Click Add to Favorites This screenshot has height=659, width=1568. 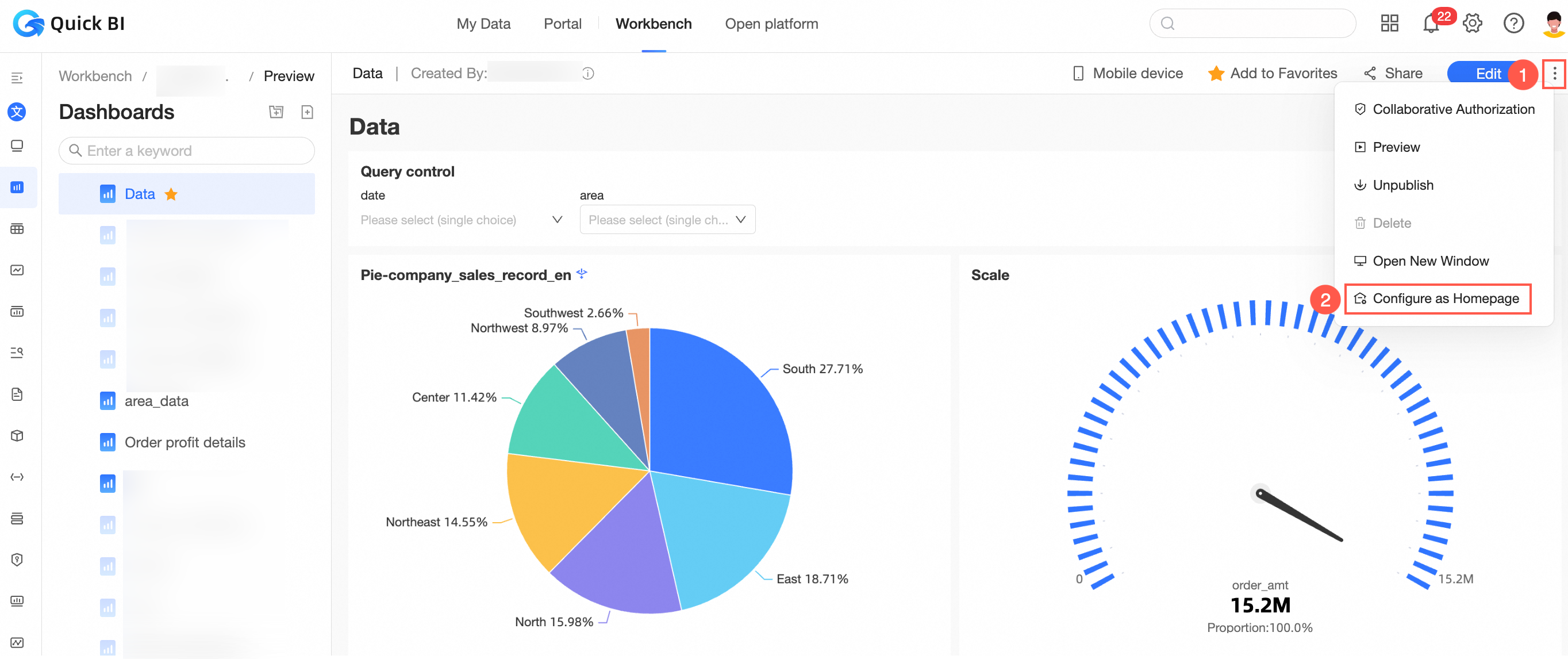click(x=1272, y=74)
